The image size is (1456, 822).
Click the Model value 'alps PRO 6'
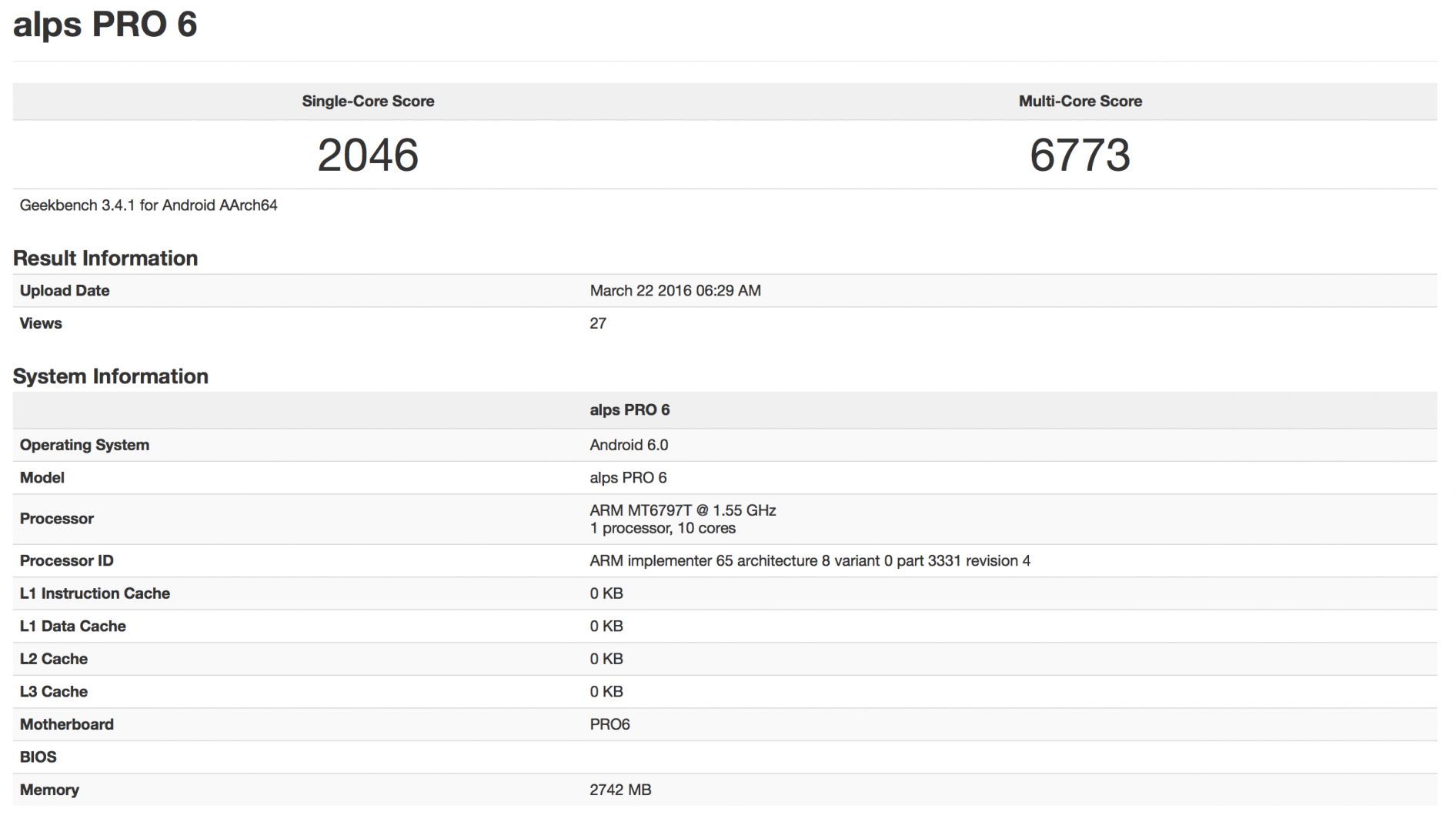[x=628, y=477]
